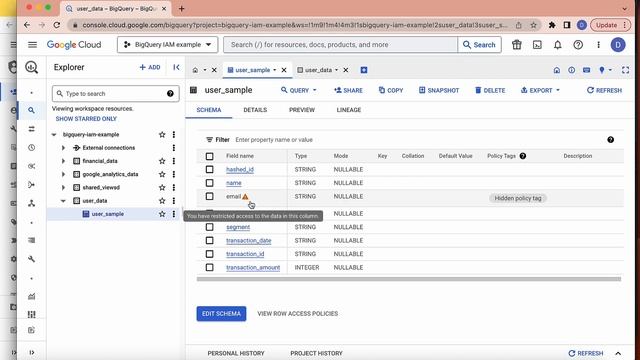Open the QUERY dropdown
The height and width of the screenshot is (360, 640).
[x=298, y=90]
